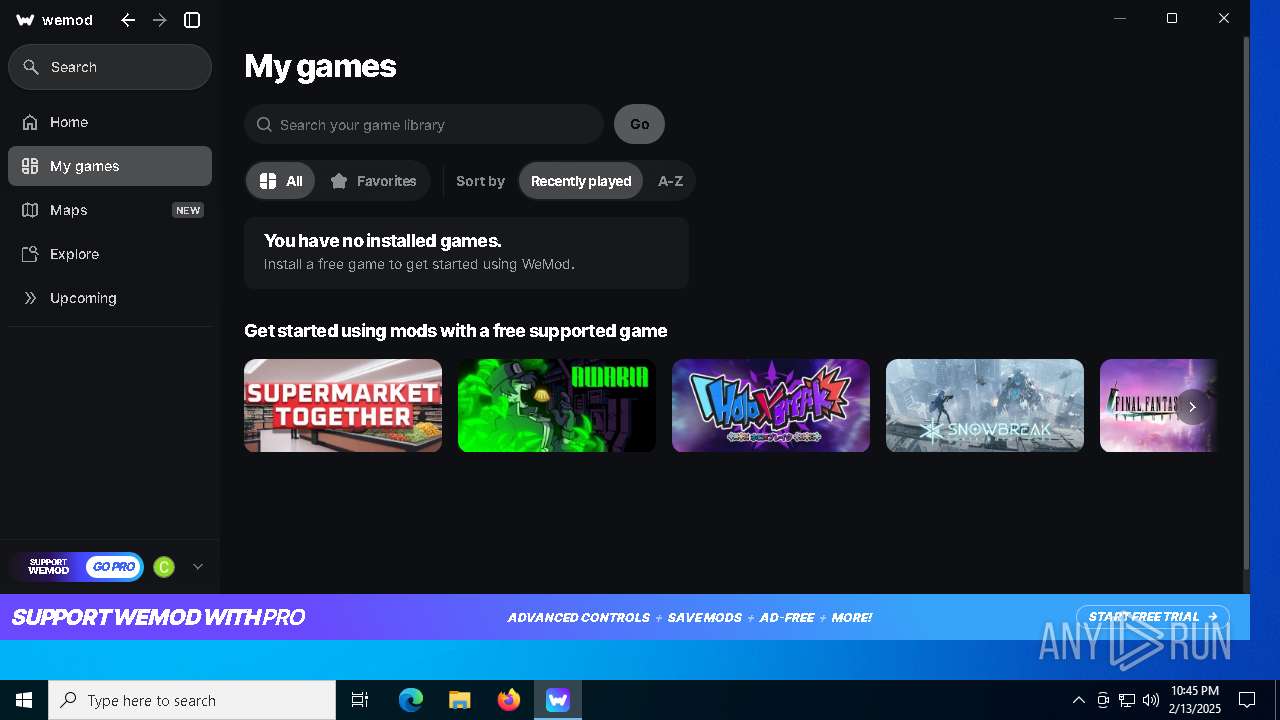Open Upcoming in the sidebar
This screenshot has height=720, width=1280.
coord(110,298)
